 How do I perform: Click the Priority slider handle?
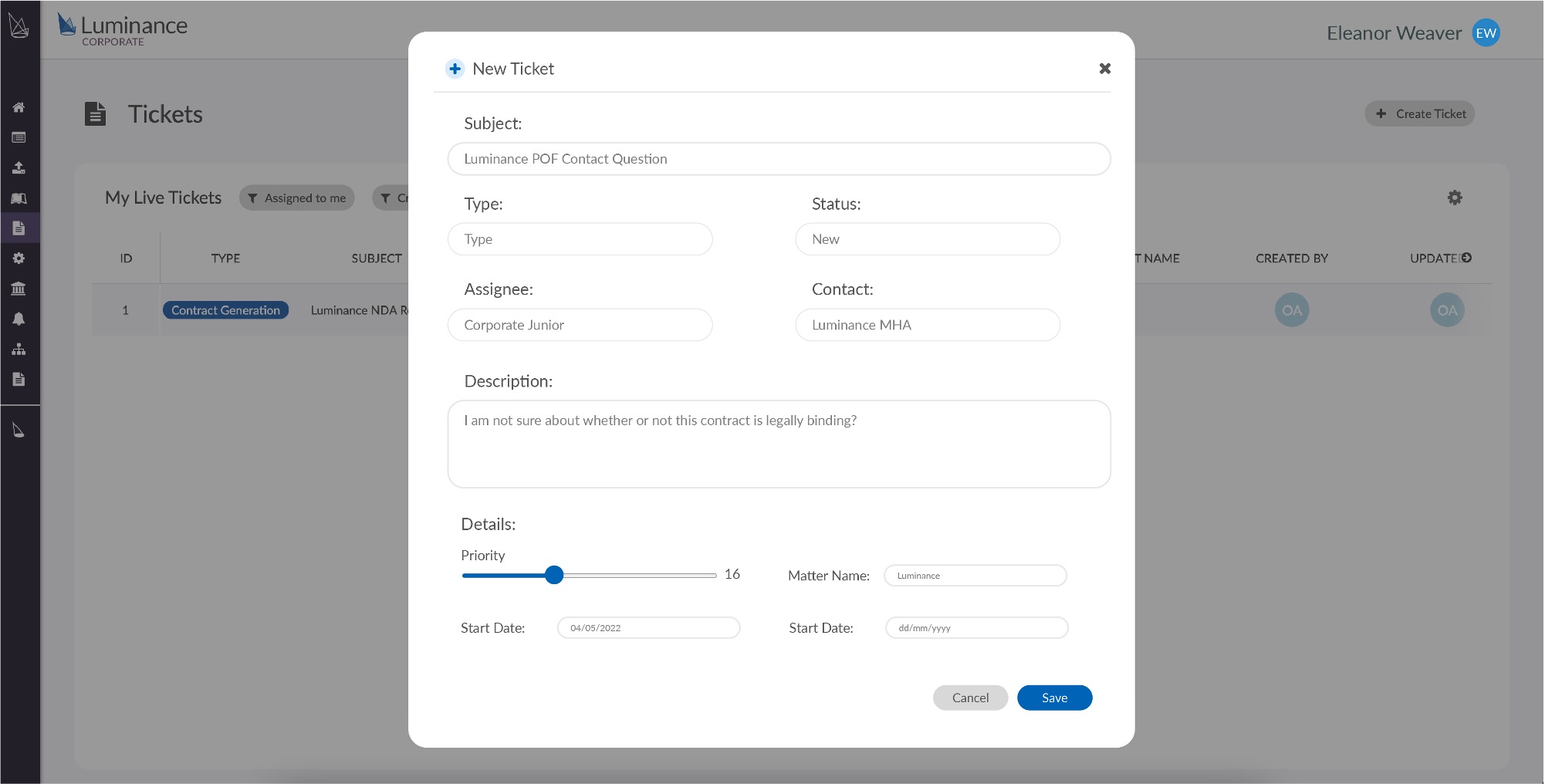(554, 575)
